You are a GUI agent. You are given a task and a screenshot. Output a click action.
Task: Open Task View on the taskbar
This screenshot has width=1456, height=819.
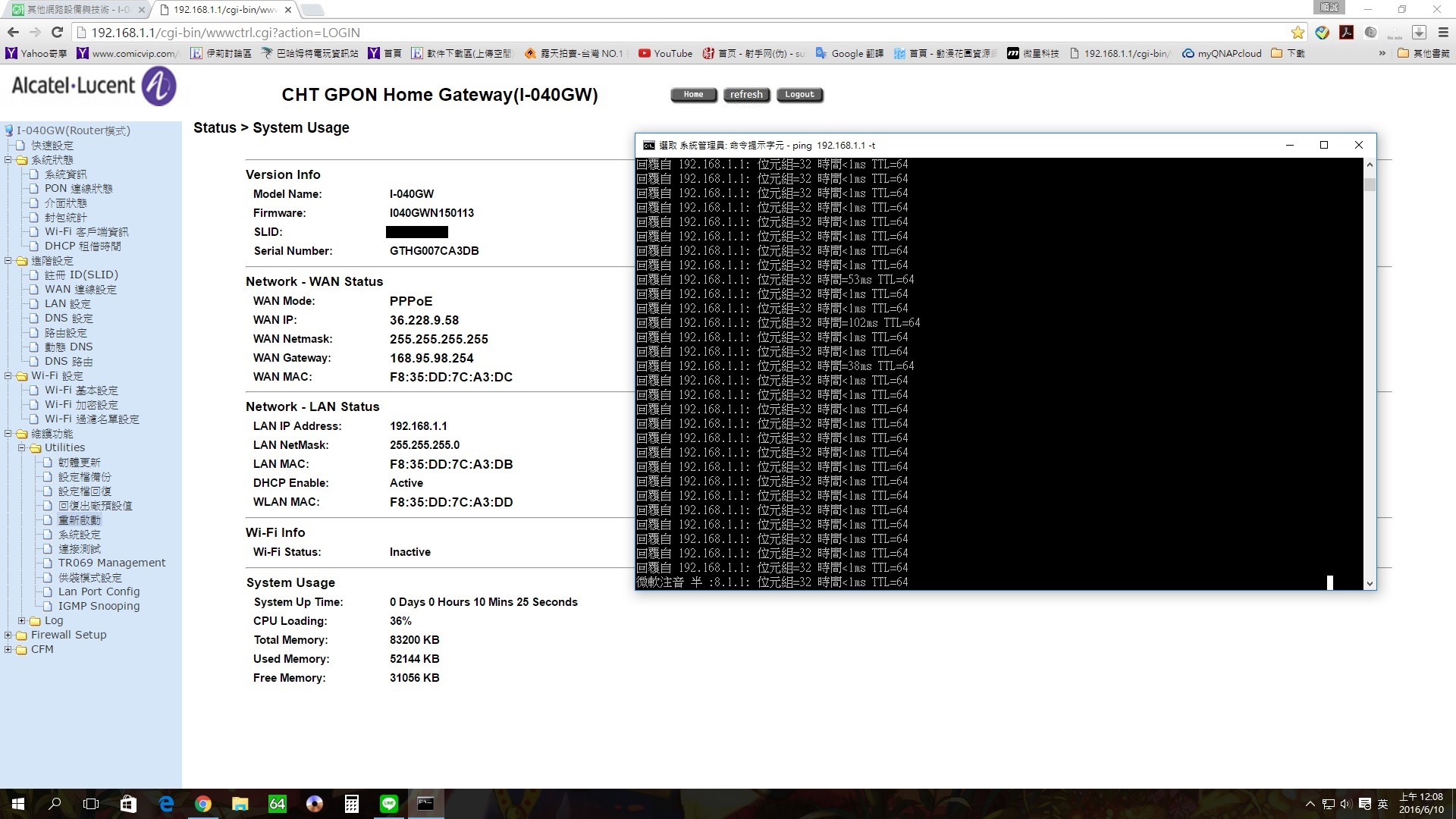[x=91, y=804]
